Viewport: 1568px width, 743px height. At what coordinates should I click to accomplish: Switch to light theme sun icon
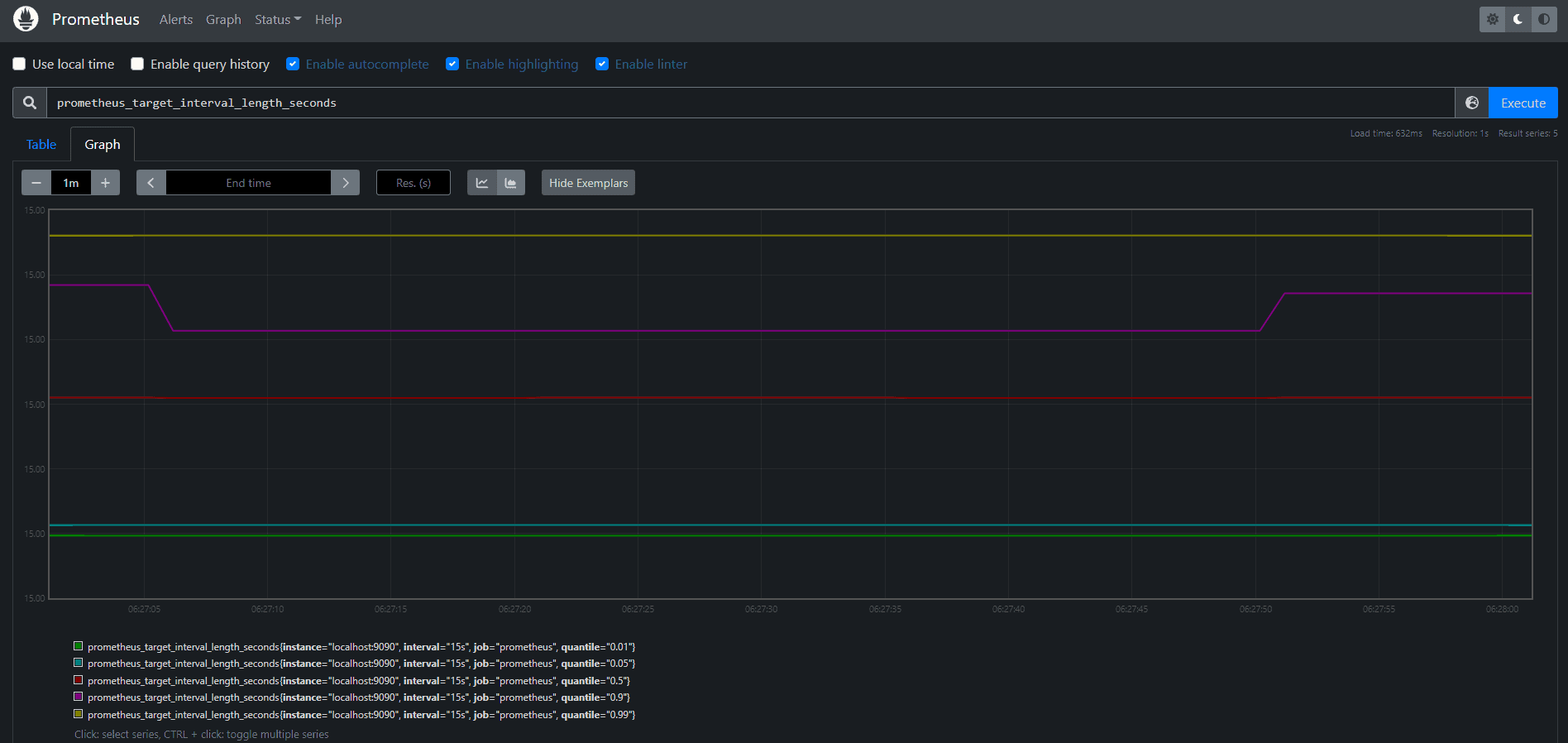pyautogui.click(x=1493, y=19)
